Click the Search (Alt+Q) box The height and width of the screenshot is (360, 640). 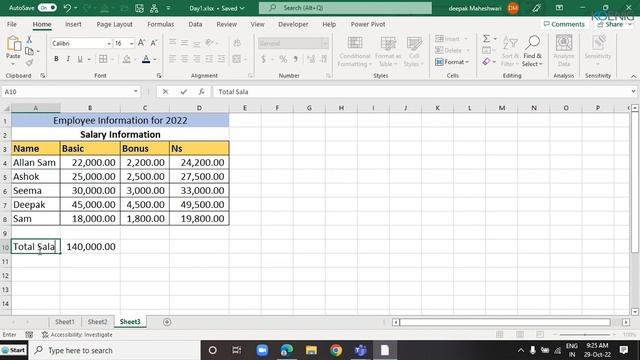click(x=345, y=8)
